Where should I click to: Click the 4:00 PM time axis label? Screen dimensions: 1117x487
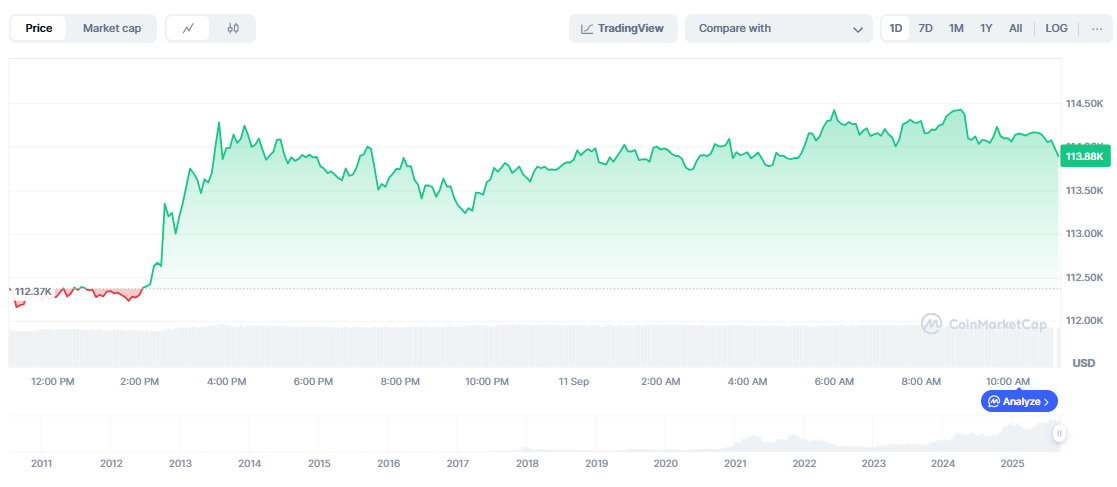[x=227, y=382]
